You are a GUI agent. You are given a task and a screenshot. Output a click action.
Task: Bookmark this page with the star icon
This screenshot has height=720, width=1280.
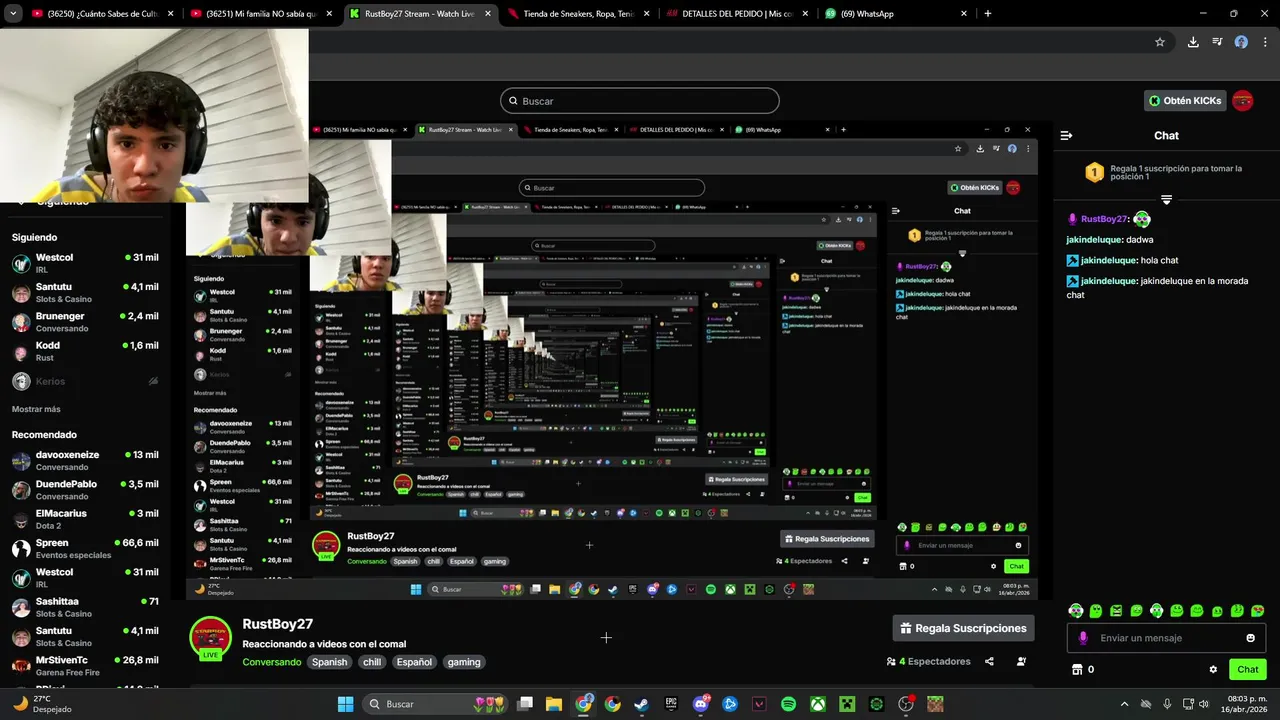point(1160,42)
